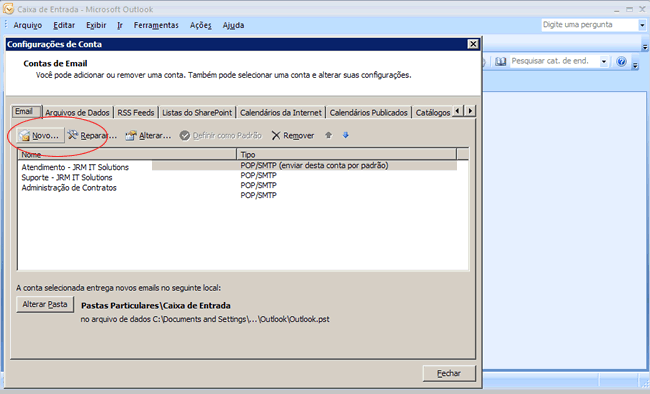The image size is (650, 394).
Task: Click the menu bar grip handle
Action: (6, 25)
